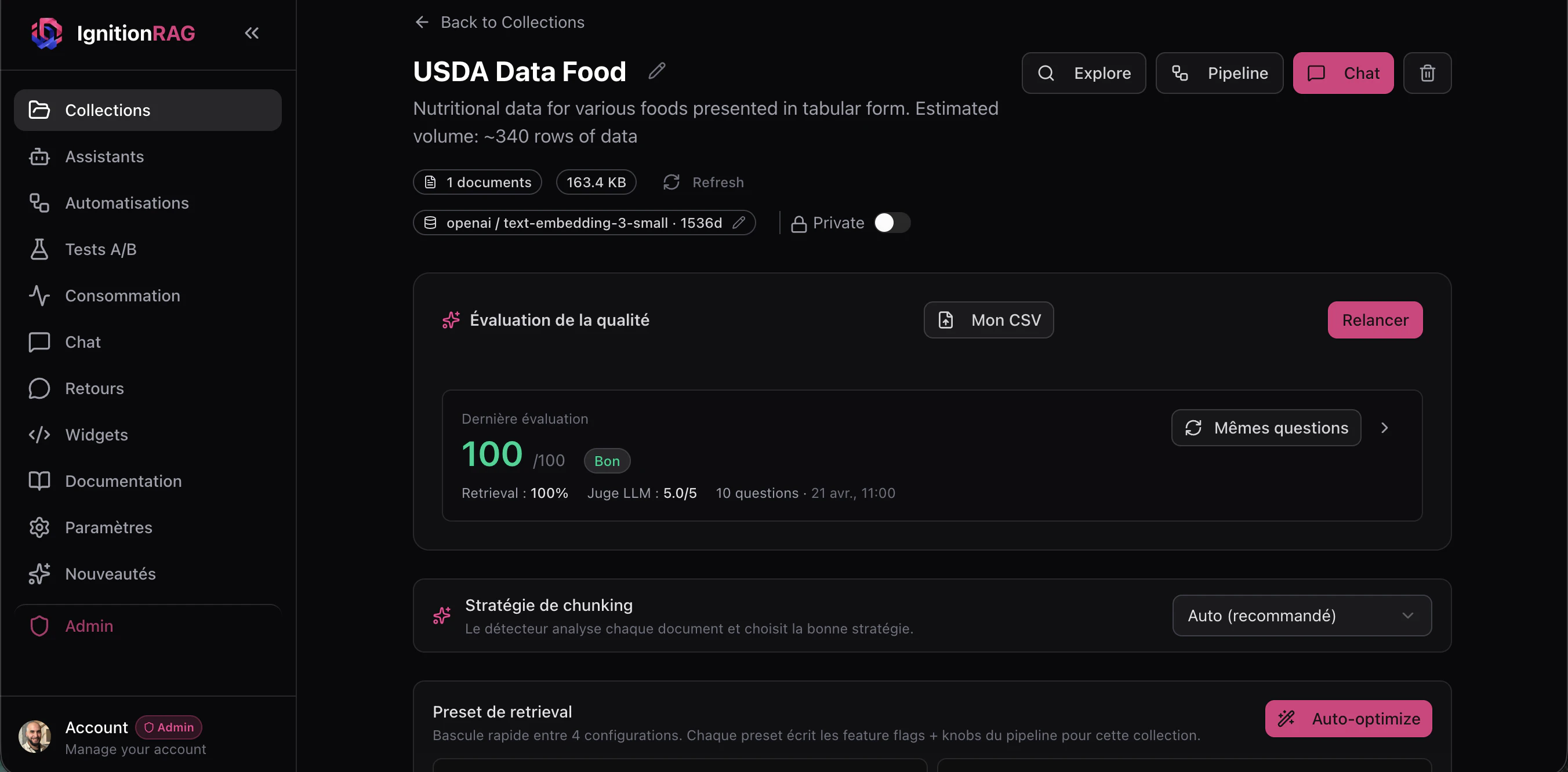This screenshot has height=772, width=1568.
Task: Toggle the Private switch on
Action: click(x=892, y=223)
